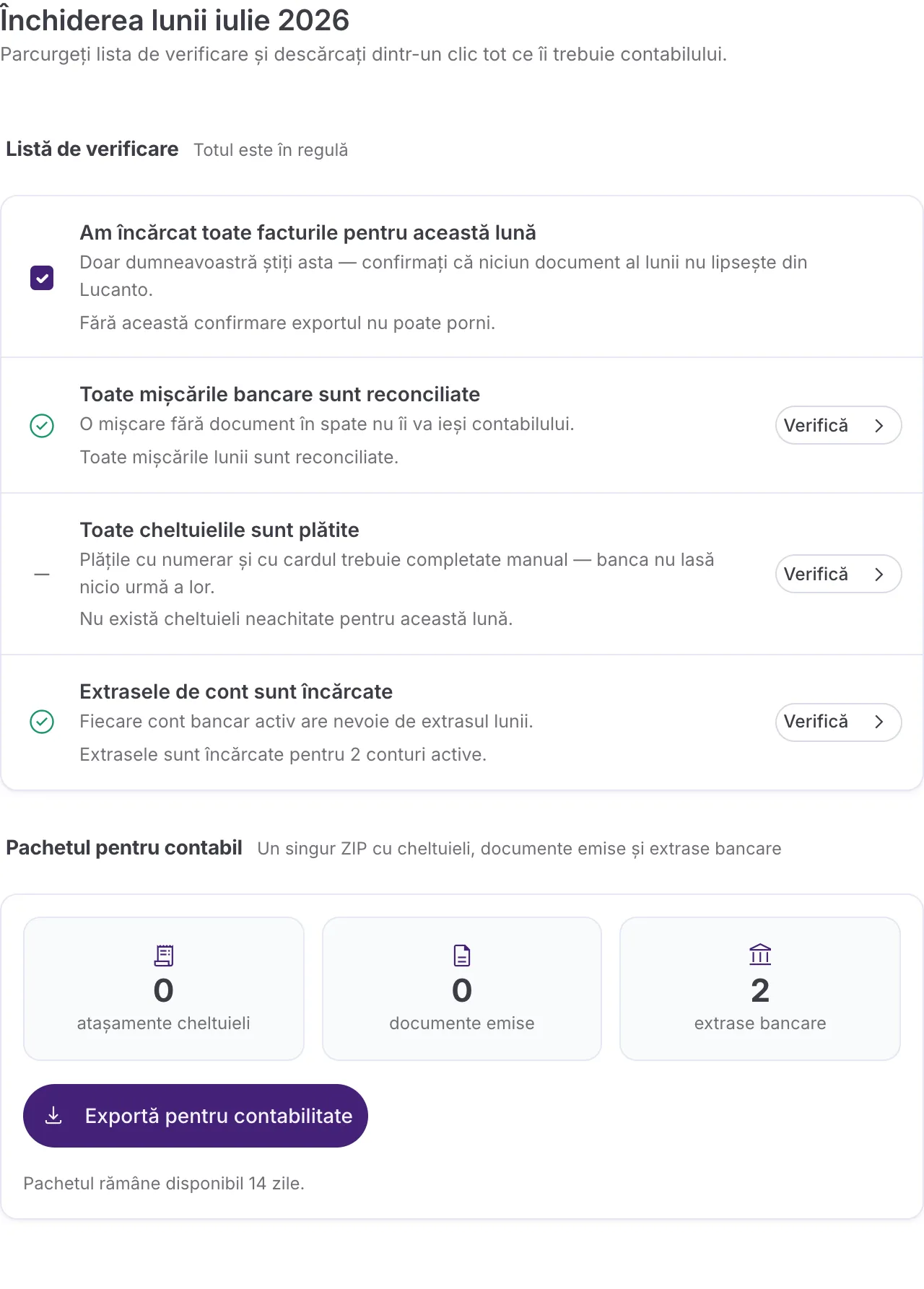Select the atașamente cheltuieli card
The width and height of the screenshot is (924, 1289).
tap(164, 989)
